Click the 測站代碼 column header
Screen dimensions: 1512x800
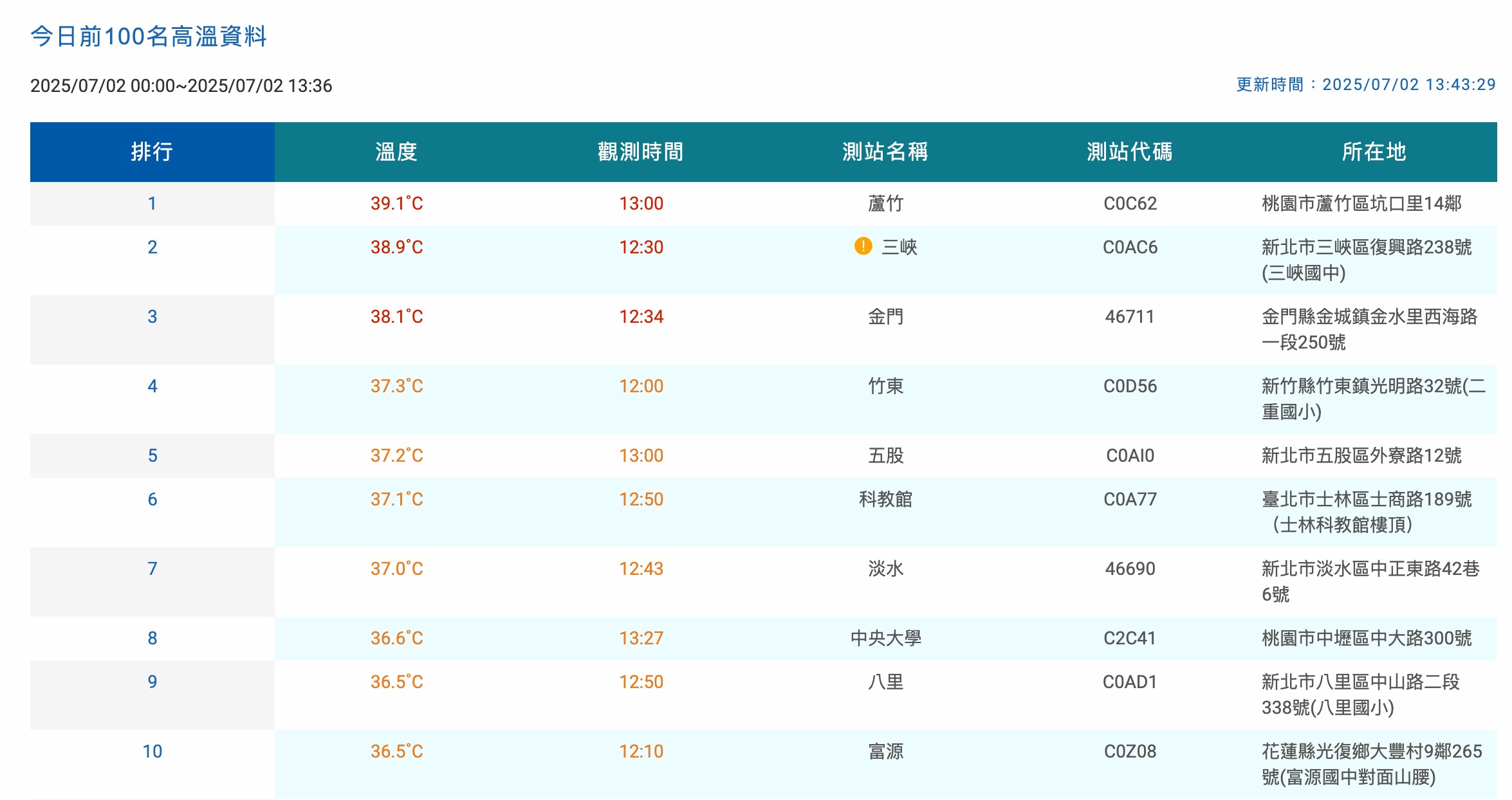(x=1128, y=152)
